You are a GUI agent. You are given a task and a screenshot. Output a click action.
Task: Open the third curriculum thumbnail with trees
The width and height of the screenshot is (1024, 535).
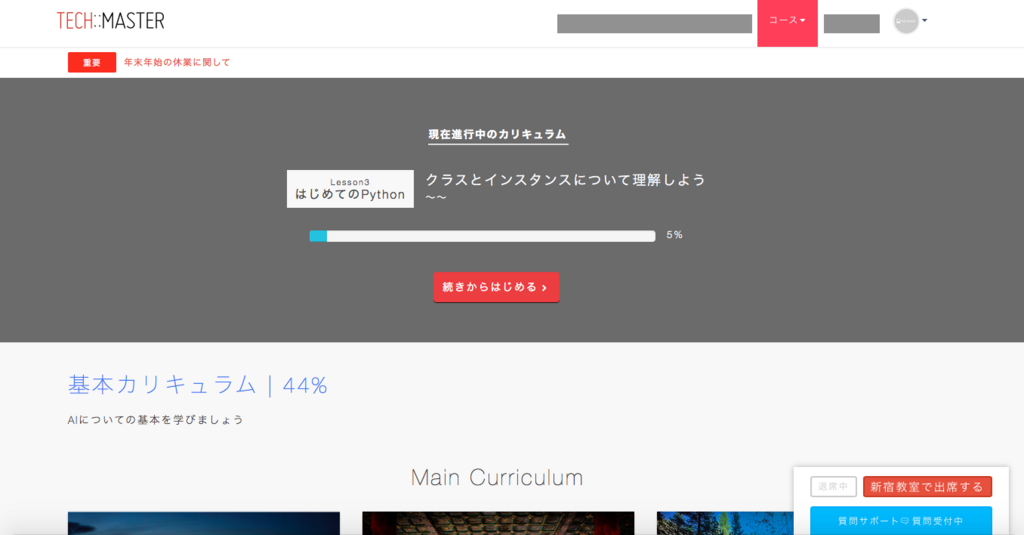point(725,523)
